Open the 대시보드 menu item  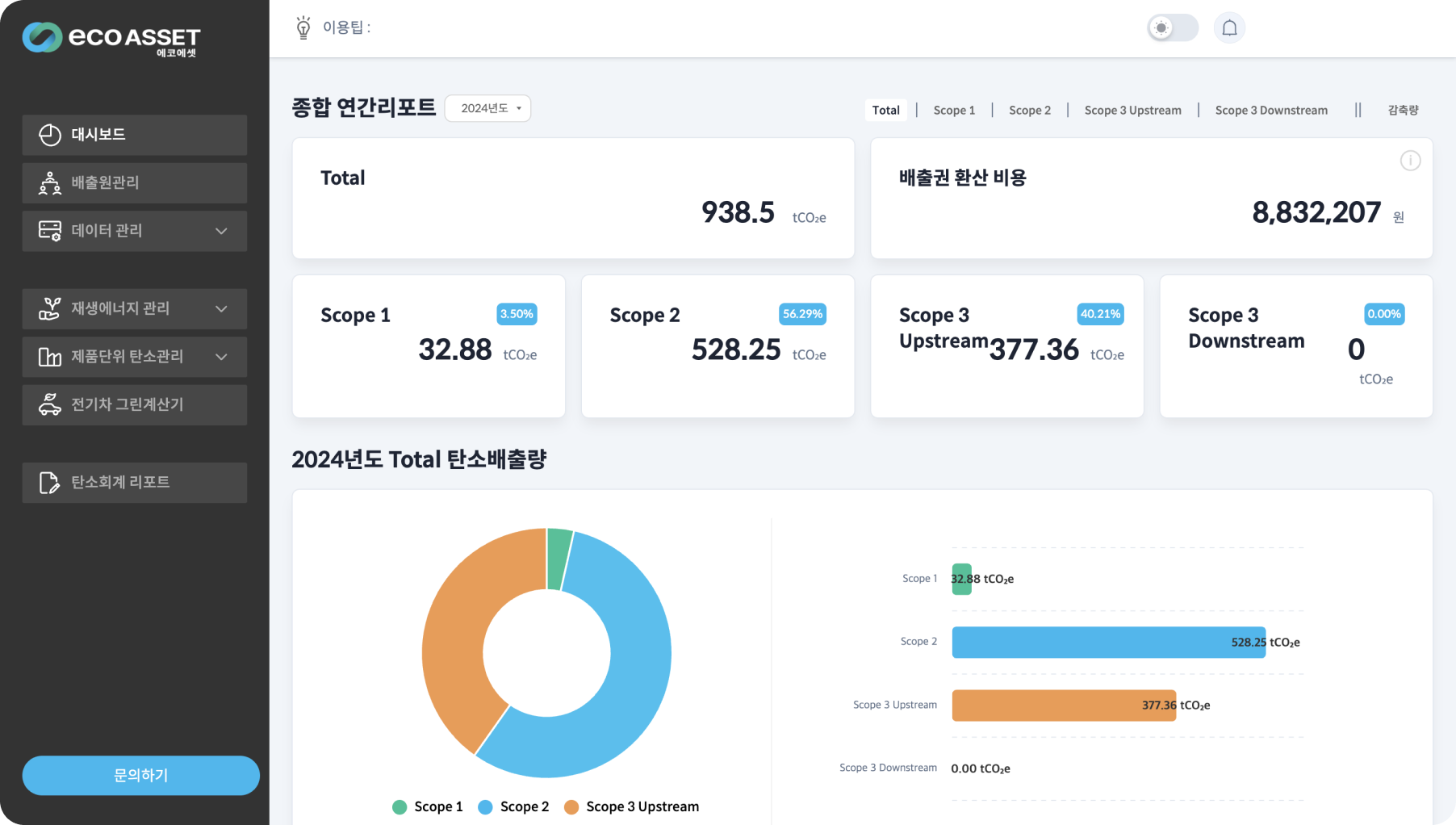pos(135,135)
